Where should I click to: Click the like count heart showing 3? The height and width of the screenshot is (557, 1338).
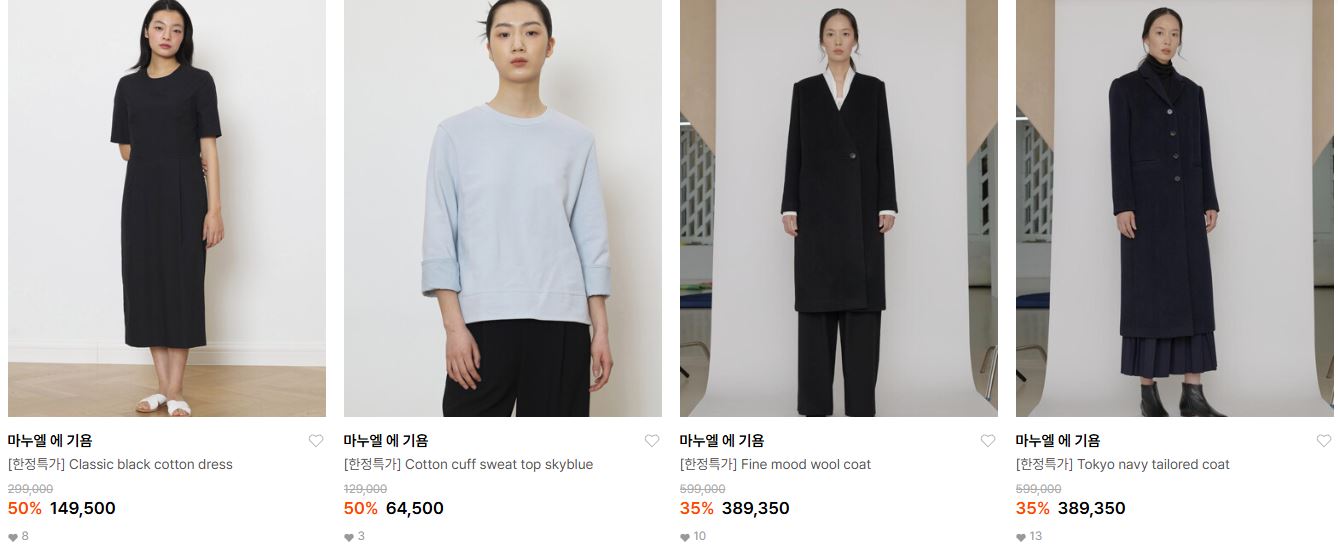(x=349, y=537)
